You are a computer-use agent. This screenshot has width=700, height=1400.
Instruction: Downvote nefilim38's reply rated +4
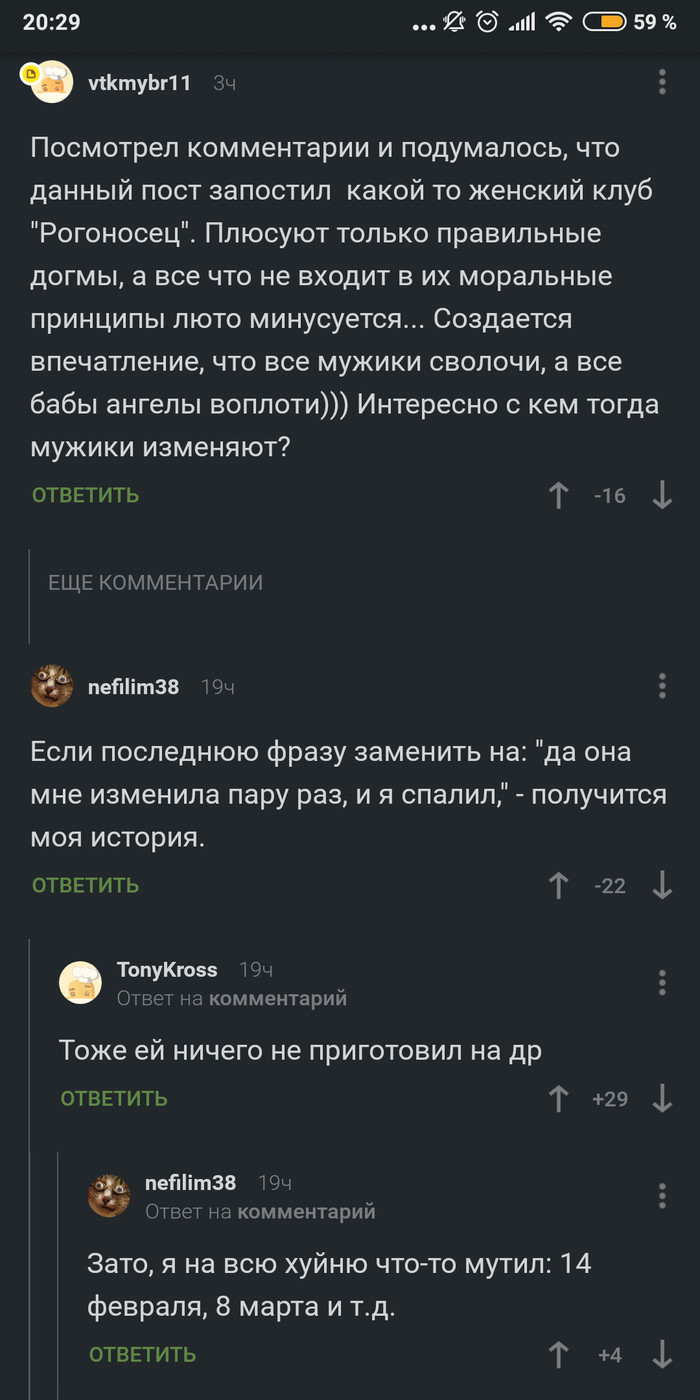[662, 1355]
